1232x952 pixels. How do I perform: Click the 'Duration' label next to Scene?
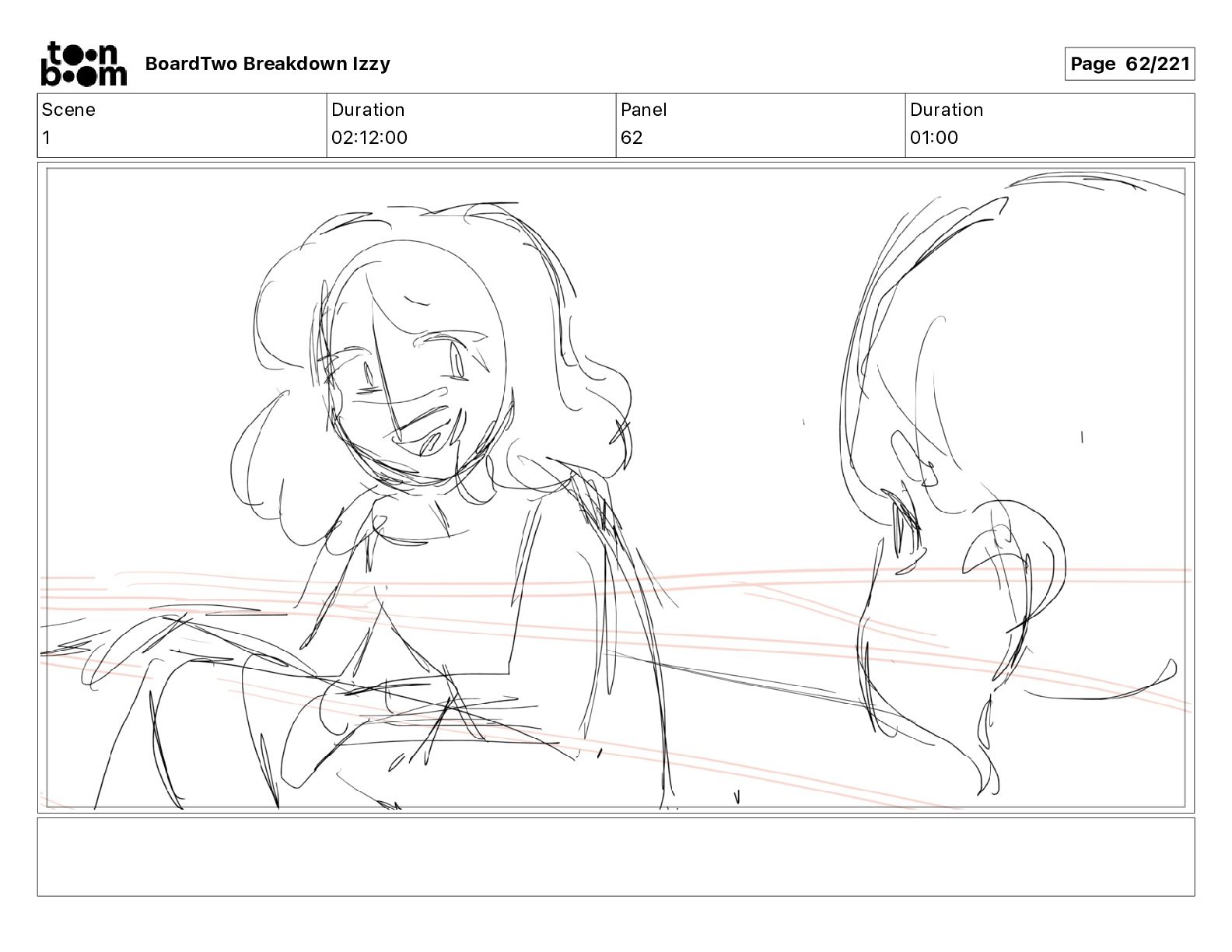point(368,110)
